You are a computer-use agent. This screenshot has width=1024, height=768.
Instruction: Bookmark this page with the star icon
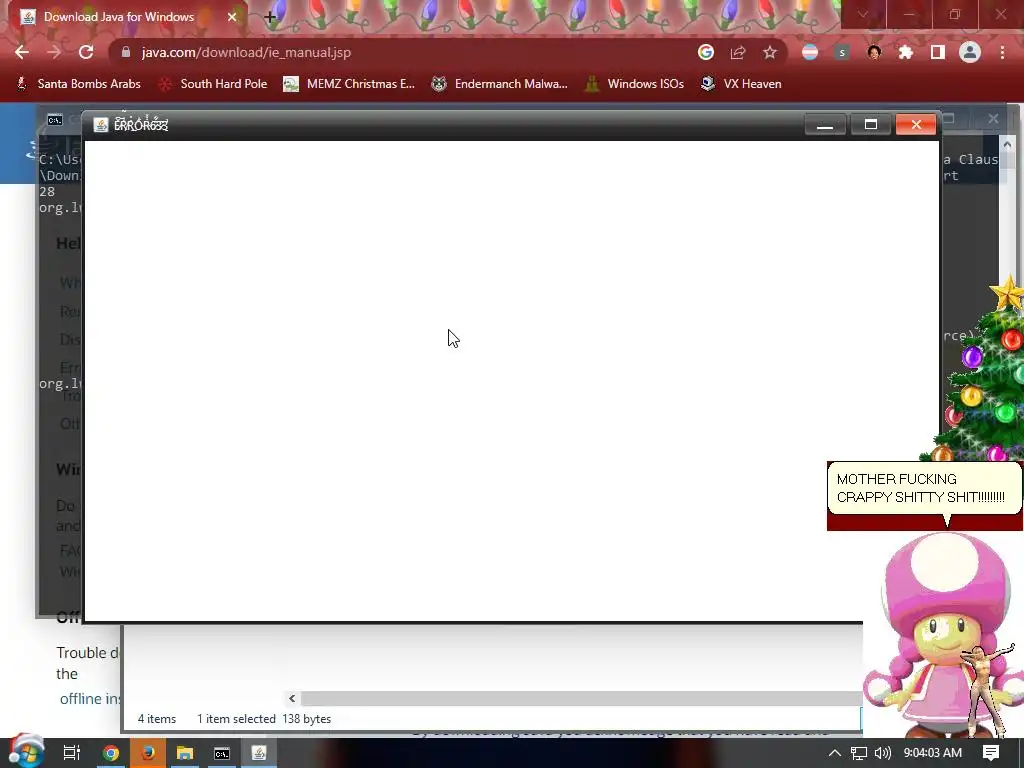[770, 52]
